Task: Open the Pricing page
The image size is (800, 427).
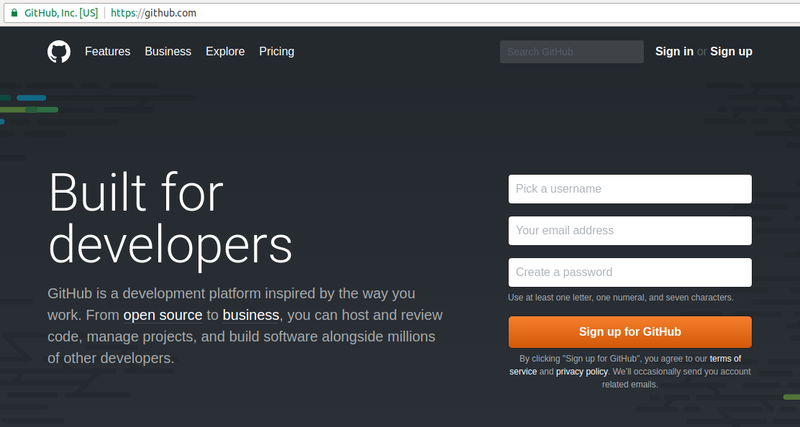Action: tap(277, 52)
